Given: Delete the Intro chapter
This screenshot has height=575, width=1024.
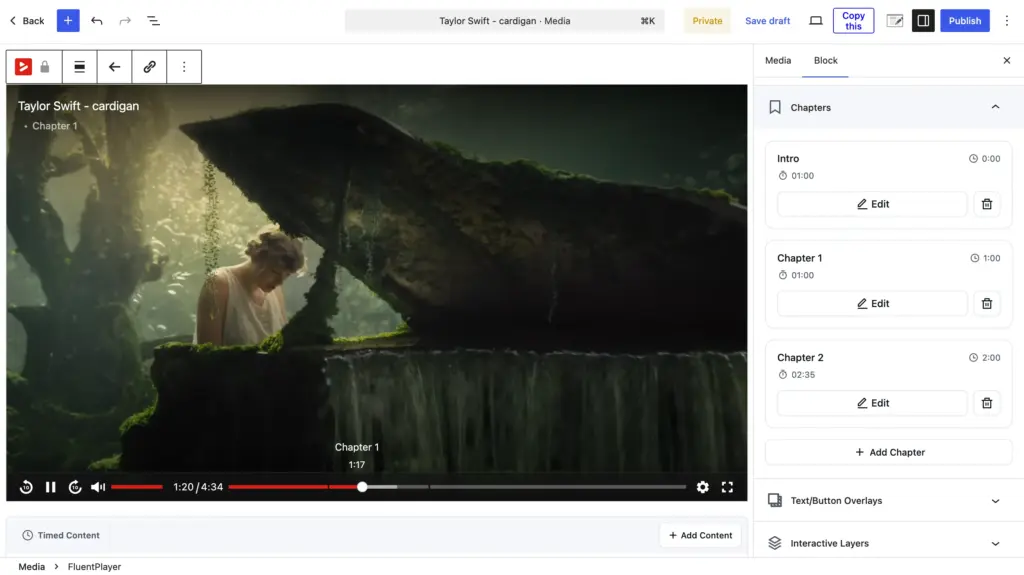Looking at the screenshot, I should pos(987,204).
